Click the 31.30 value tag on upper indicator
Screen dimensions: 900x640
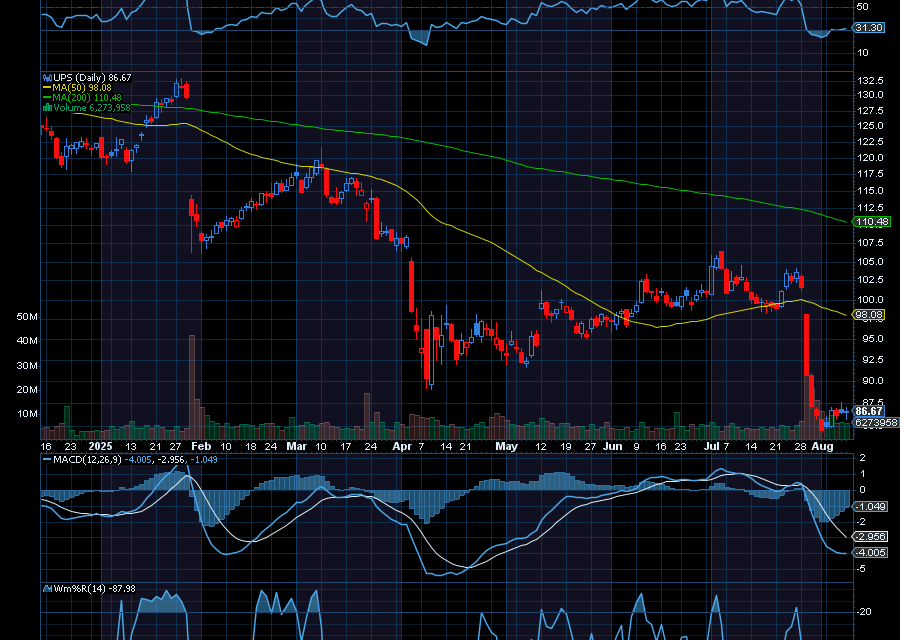868,28
